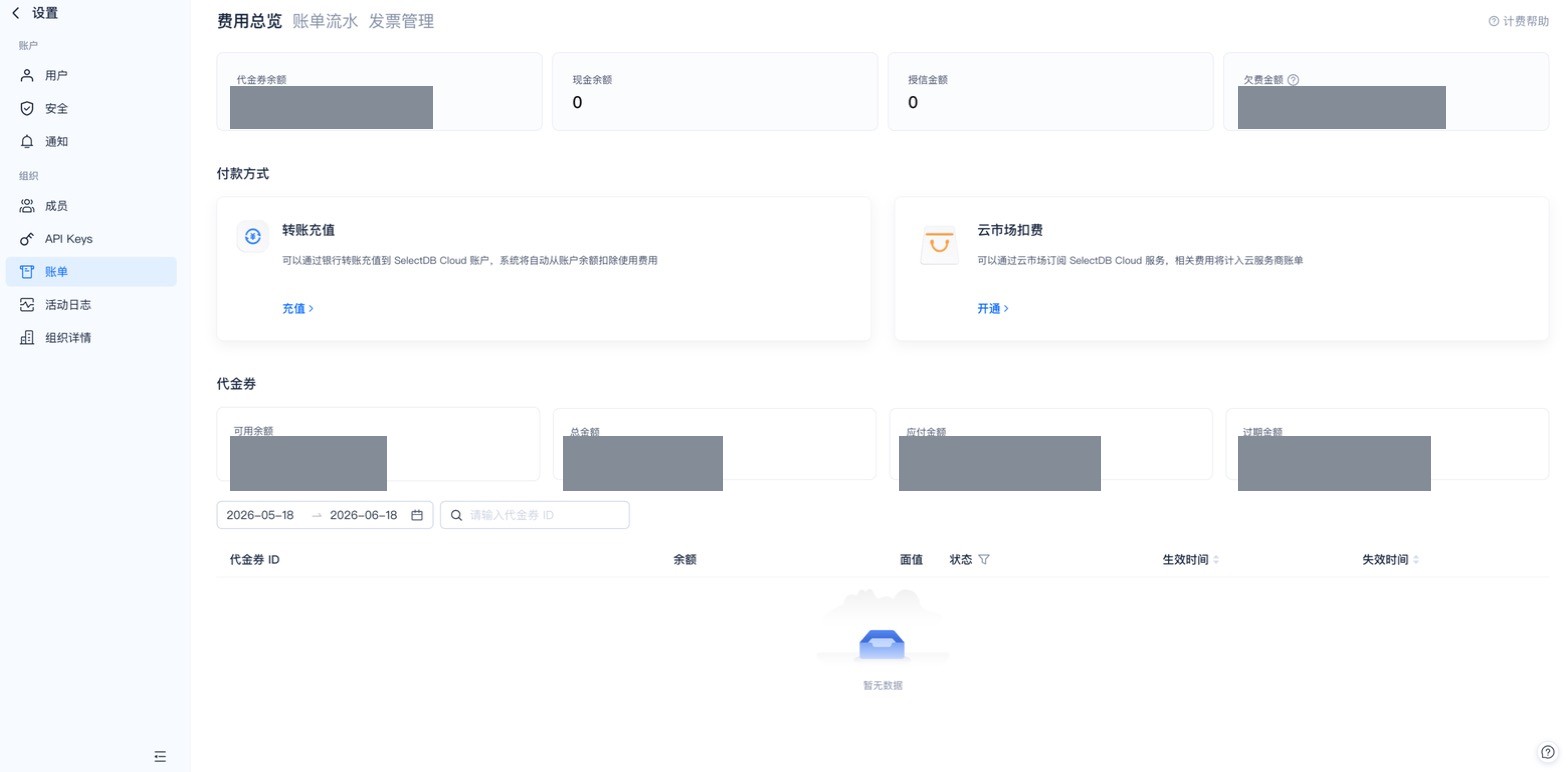
Task: Click the 面值 column header
Action: pos(911,560)
